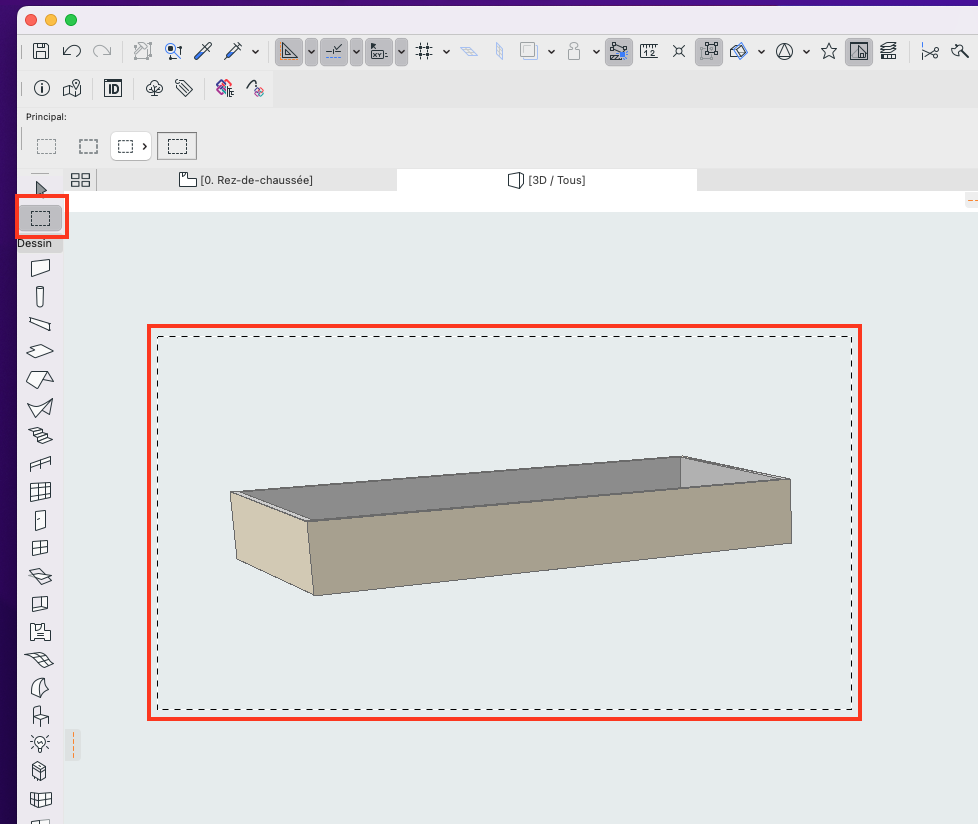Choose the Wall tool under Dessin

[x=41, y=268]
